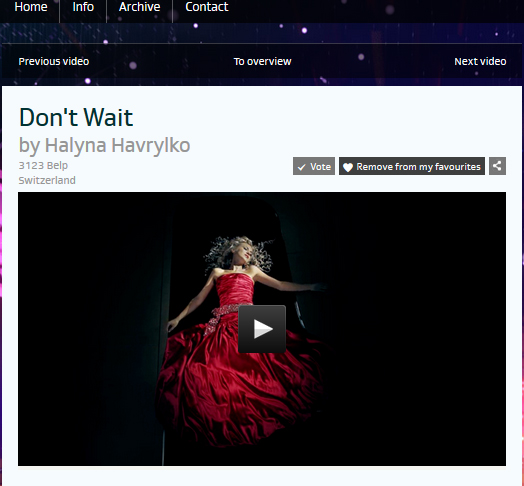
Task: Click the heart icon on favourites button
Action: pos(348,167)
